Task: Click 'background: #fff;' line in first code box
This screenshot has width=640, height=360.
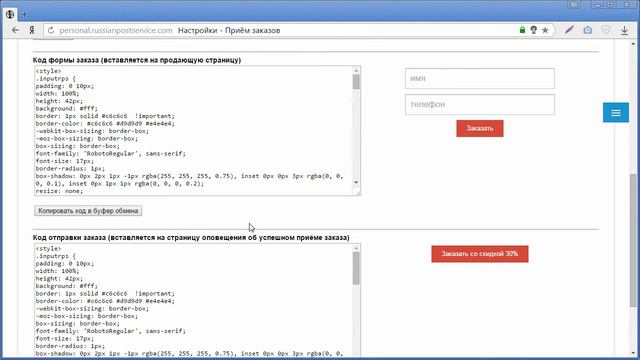Action: click(67, 109)
